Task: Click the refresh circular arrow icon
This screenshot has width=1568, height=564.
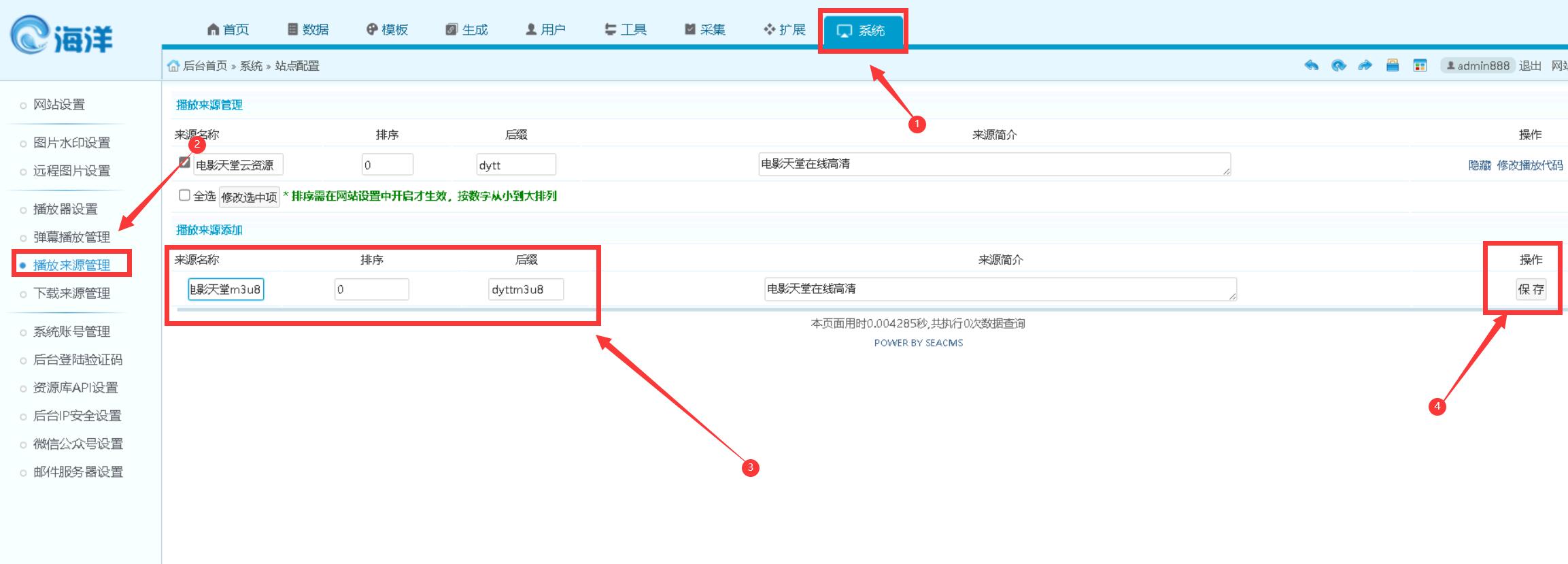Action: click(1338, 65)
